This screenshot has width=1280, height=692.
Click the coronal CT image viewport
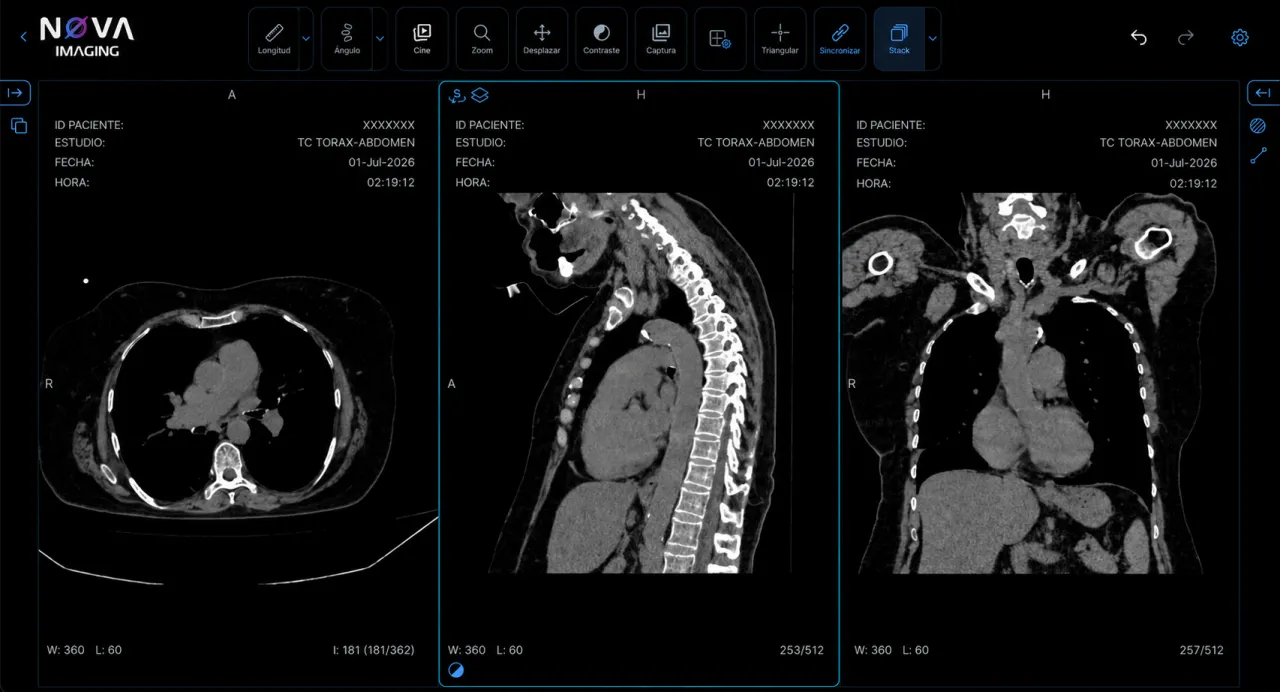(x=1040, y=383)
